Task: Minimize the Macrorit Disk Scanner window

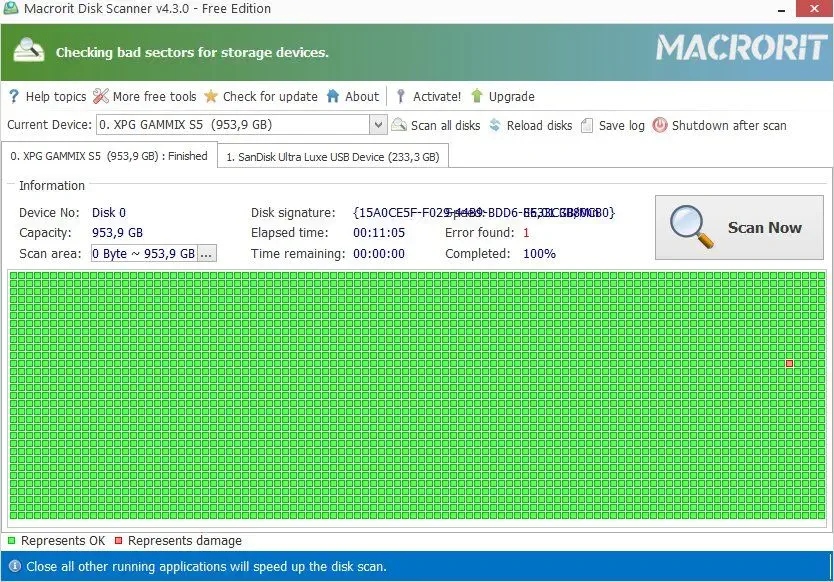Action: click(x=781, y=9)
